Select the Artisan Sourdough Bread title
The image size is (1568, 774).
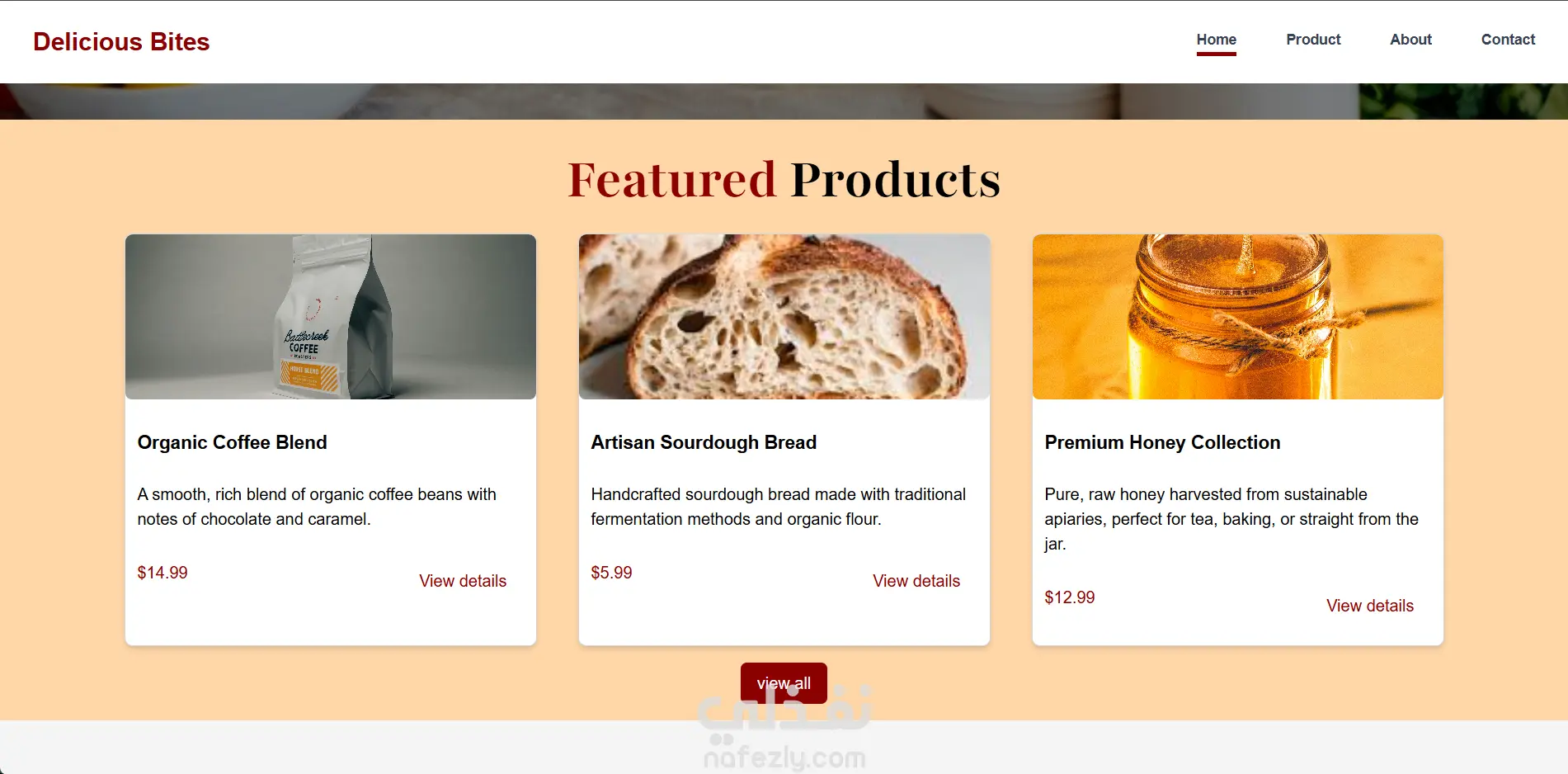pyautogui.click(x=704, y=442)
